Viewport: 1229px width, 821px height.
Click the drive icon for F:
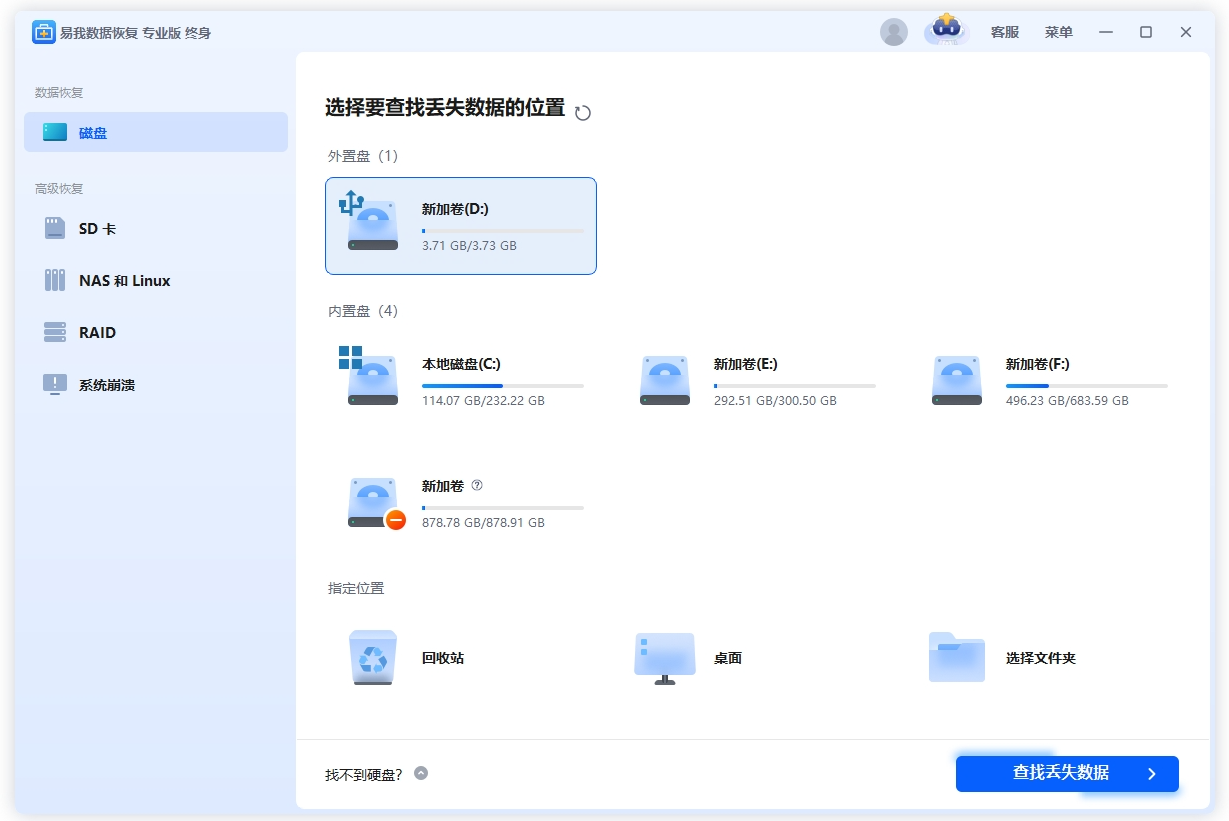click(x=957, y=380)
